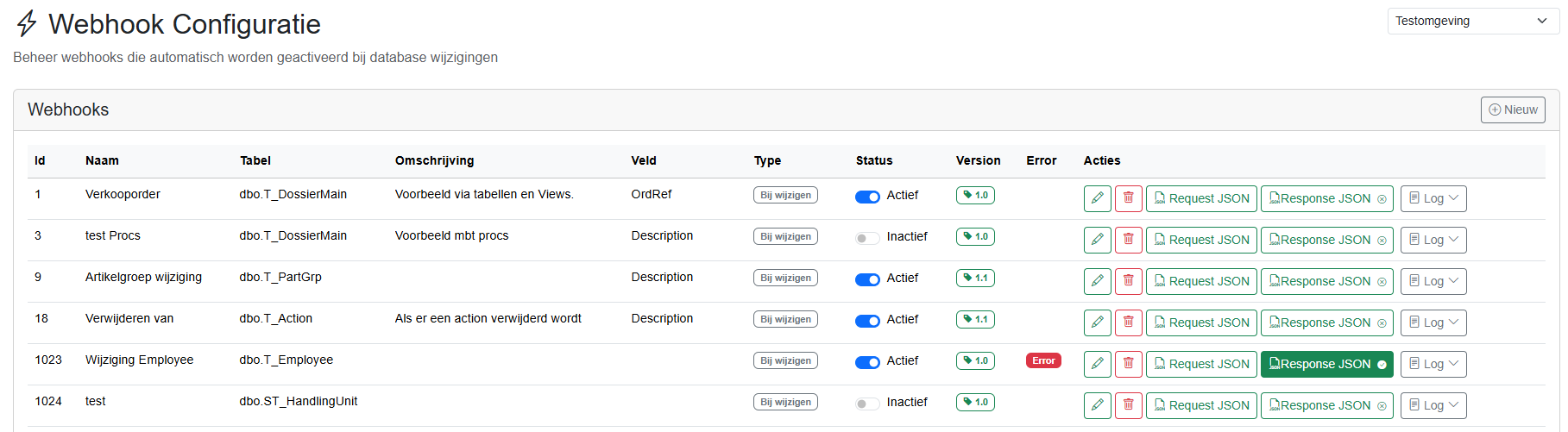Select 'Als er een action verwijderd wordt' description

coord(488,318)
